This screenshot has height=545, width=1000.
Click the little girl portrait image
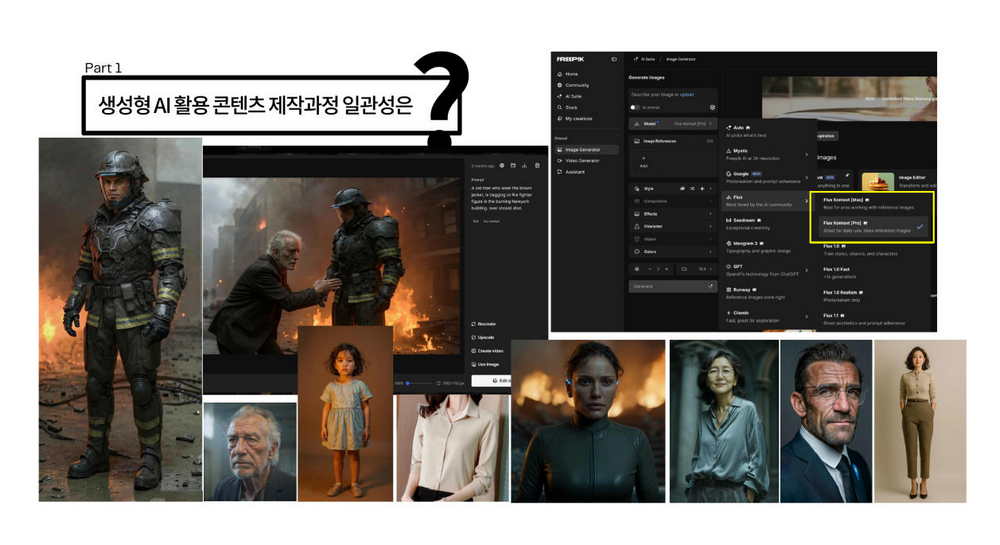point(345,413)
